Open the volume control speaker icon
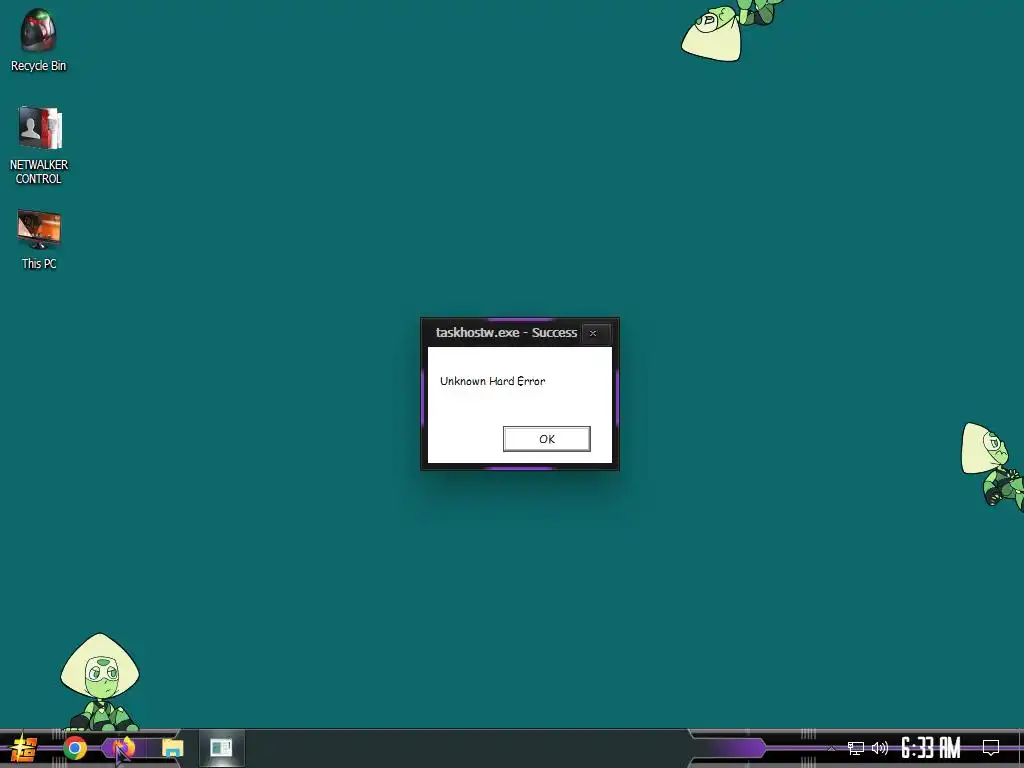 pos(880,748)
